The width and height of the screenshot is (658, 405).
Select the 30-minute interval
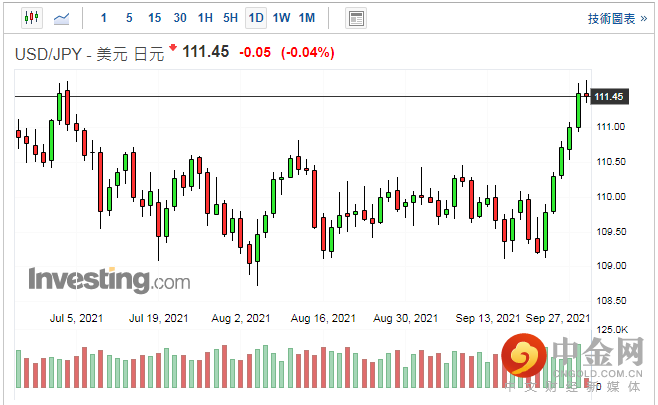click(180, 18)
